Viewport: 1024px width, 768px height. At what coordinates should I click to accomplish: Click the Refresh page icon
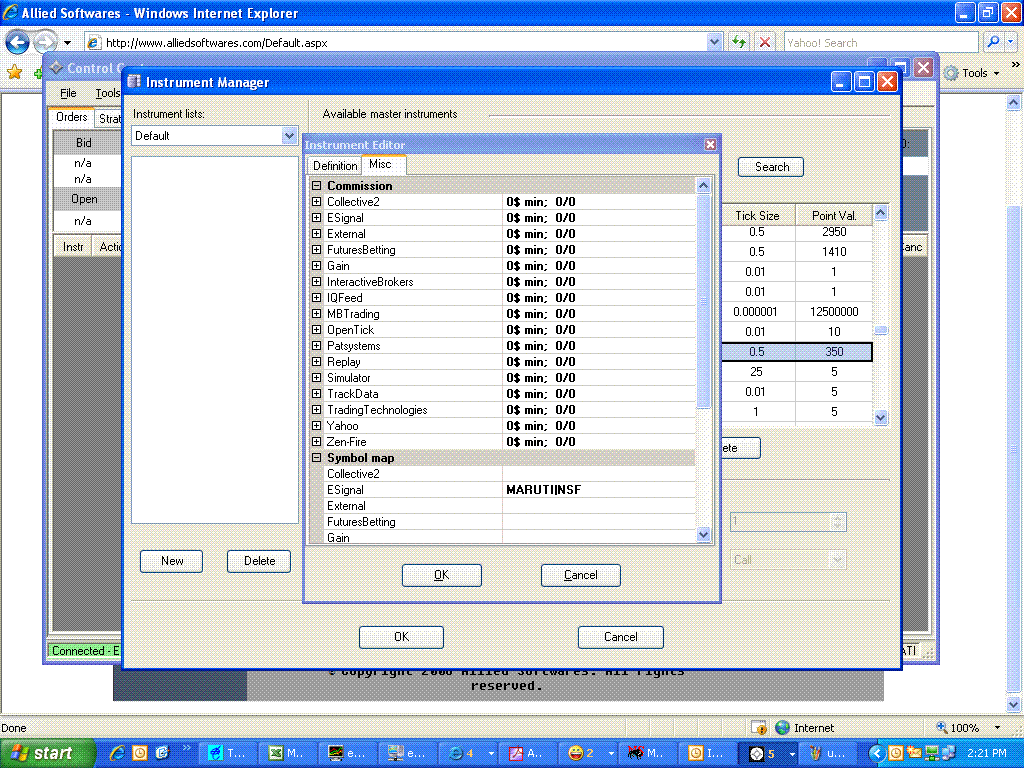pyautogui.click(x=739, y=42)
